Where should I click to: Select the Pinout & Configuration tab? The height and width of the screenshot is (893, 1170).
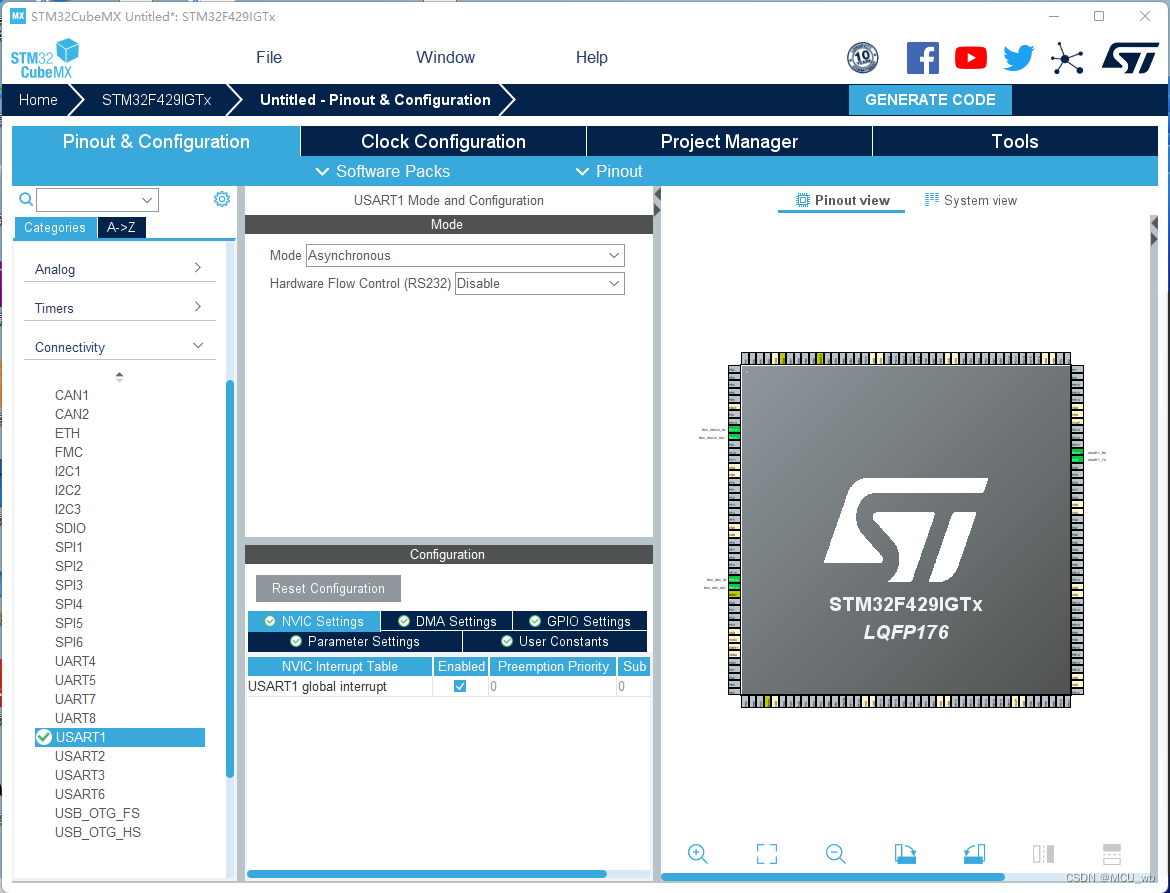click(156, 141)
